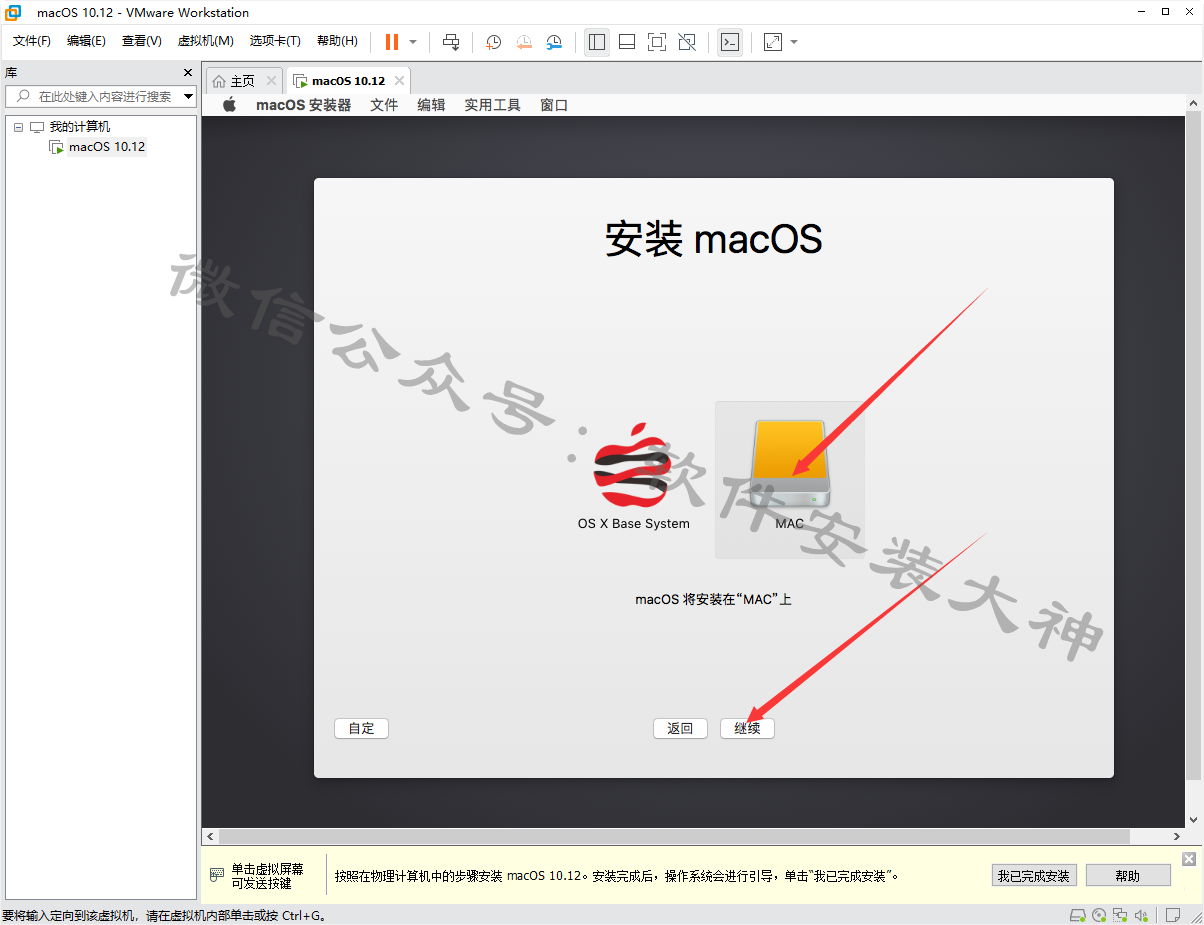
Task: Select 我的计算机 in the library tree
Action: click(x=80, y=127)
